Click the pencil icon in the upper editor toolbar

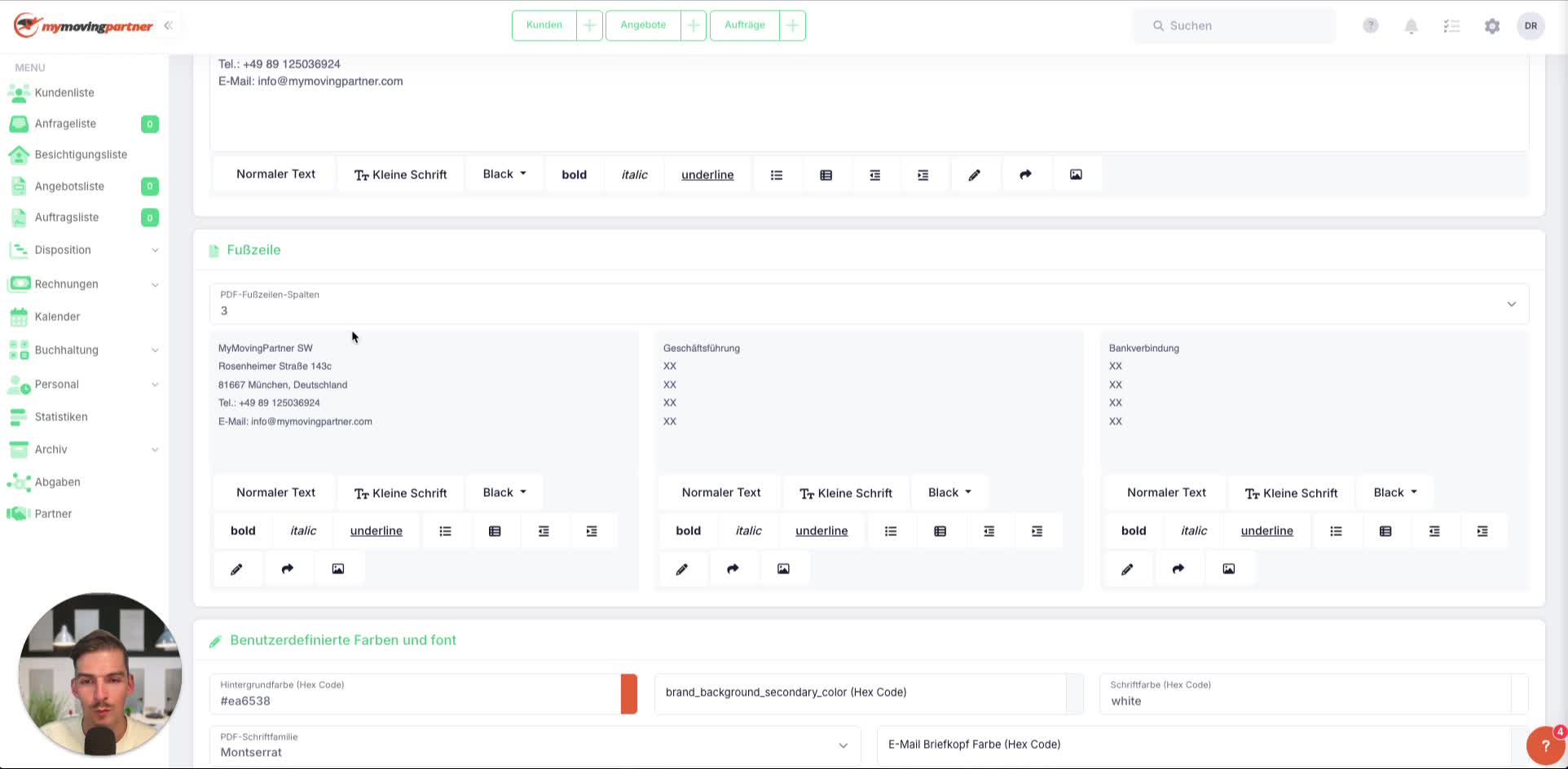point(974,174)
